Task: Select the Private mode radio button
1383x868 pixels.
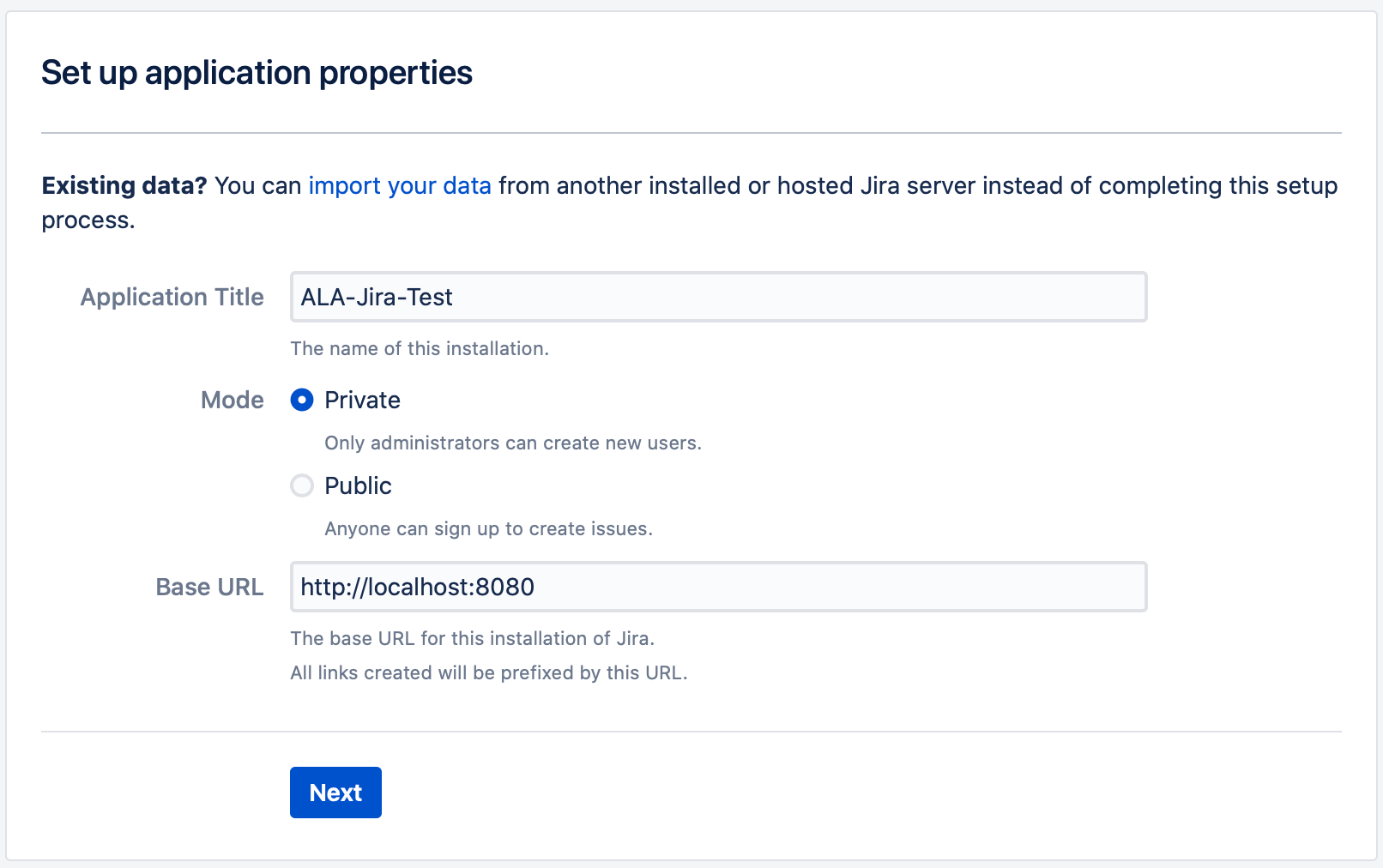Action: click(302, 400)
